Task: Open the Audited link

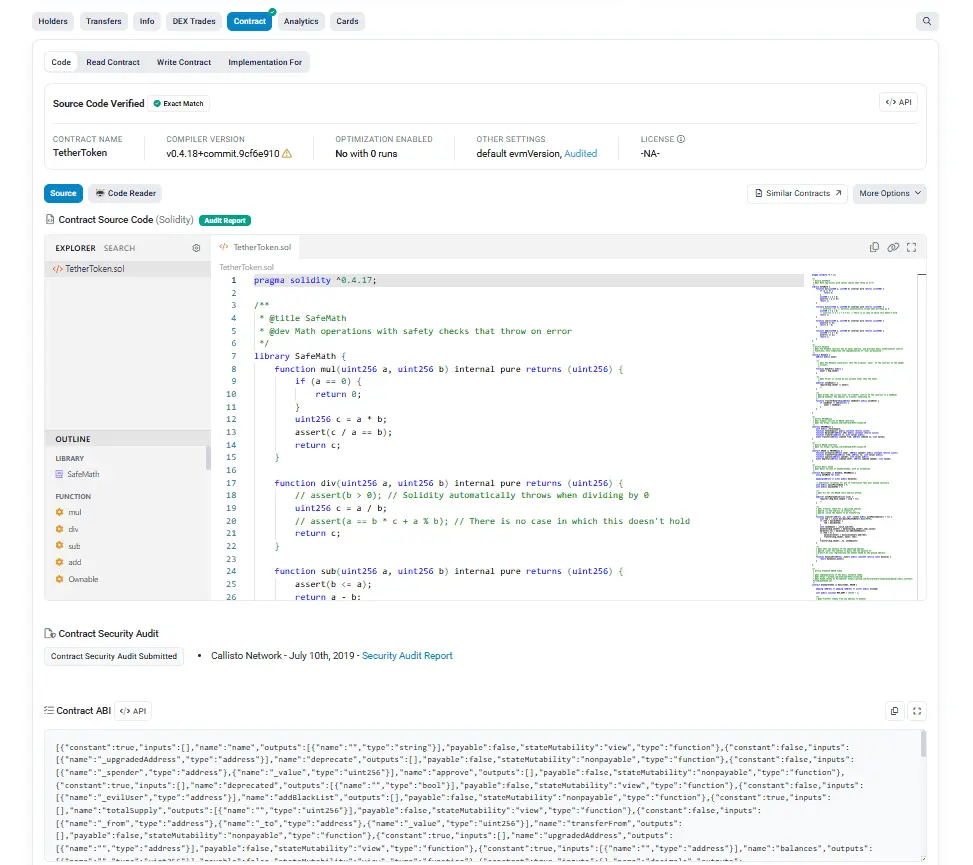Action: point(580,153)
